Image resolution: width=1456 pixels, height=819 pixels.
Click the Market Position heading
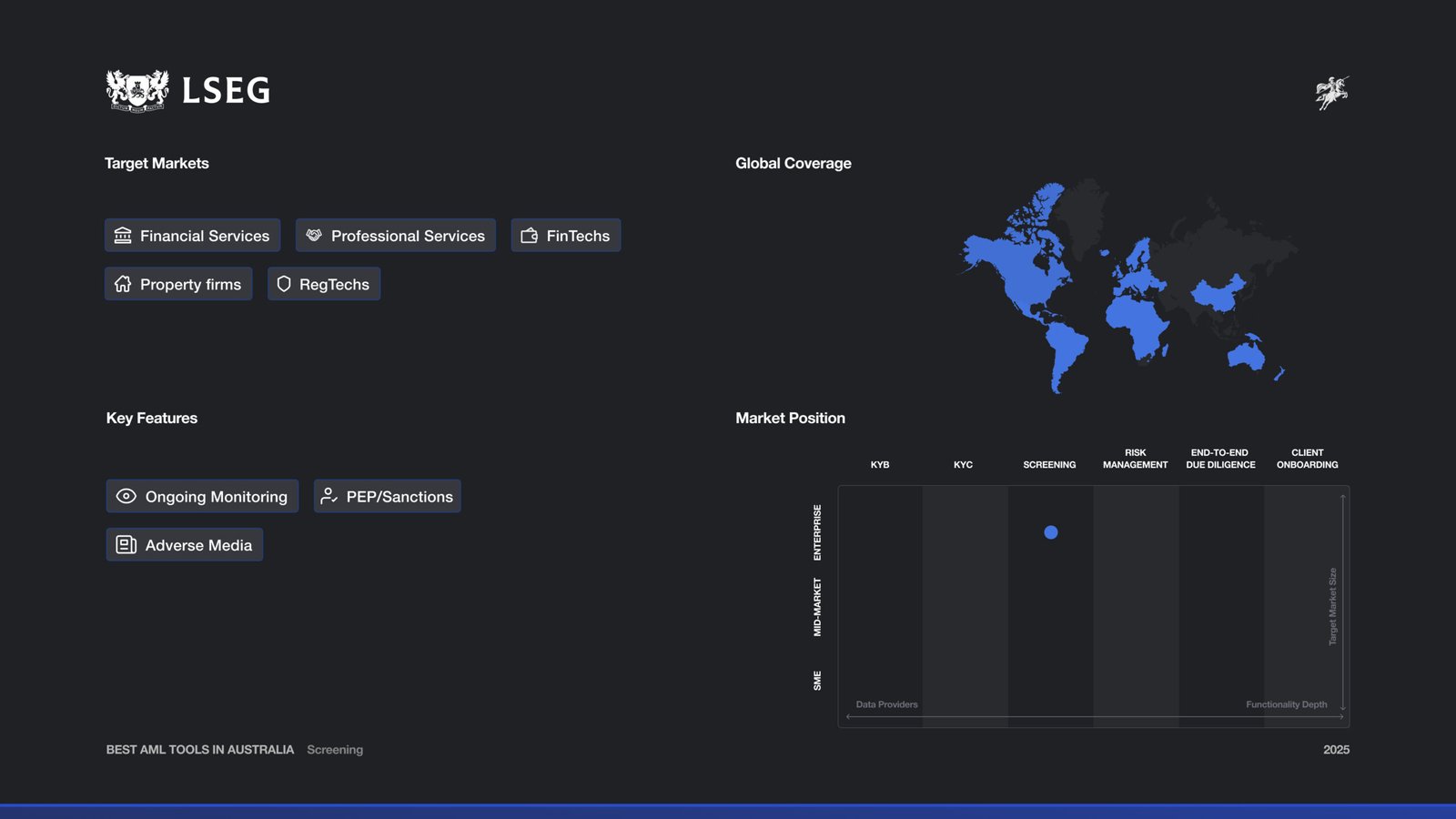[791, 419]
